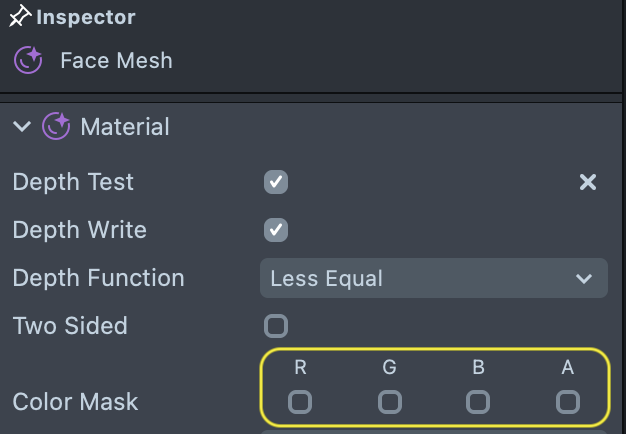
Task: Disable the Depth Test checkbox
Action: pos(276,182)
